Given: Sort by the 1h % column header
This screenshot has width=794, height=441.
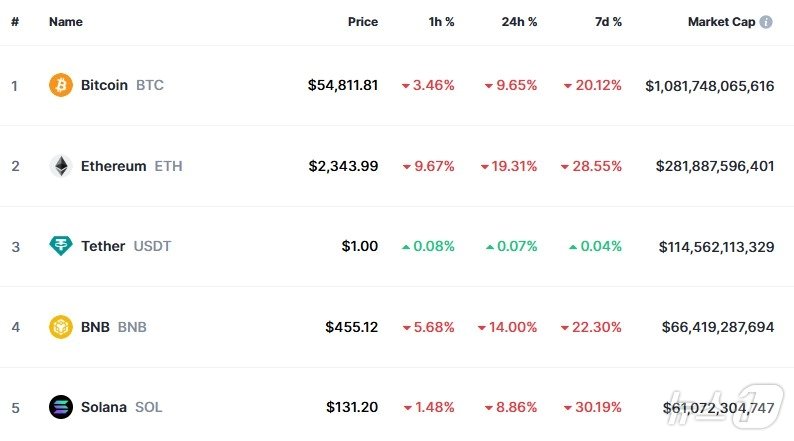Looking at the screenshot, I should [x=441, y=22].
